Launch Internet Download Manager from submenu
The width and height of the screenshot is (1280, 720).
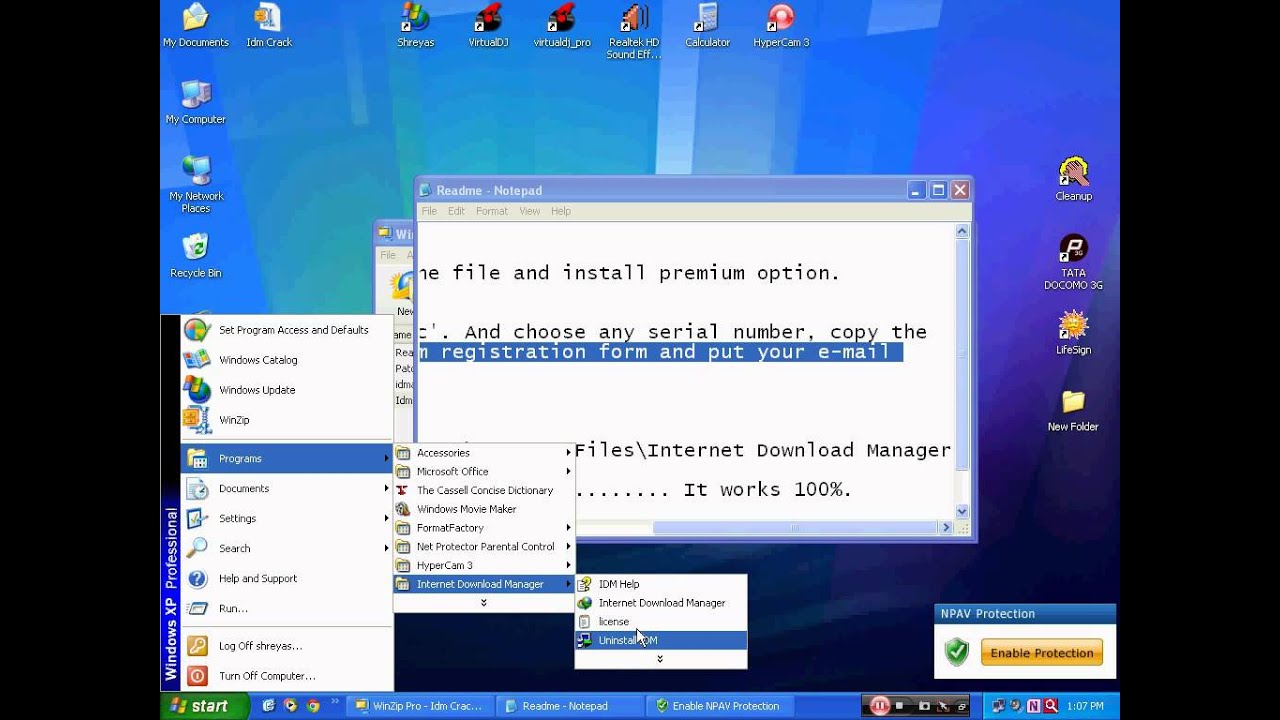pos(661,603)
